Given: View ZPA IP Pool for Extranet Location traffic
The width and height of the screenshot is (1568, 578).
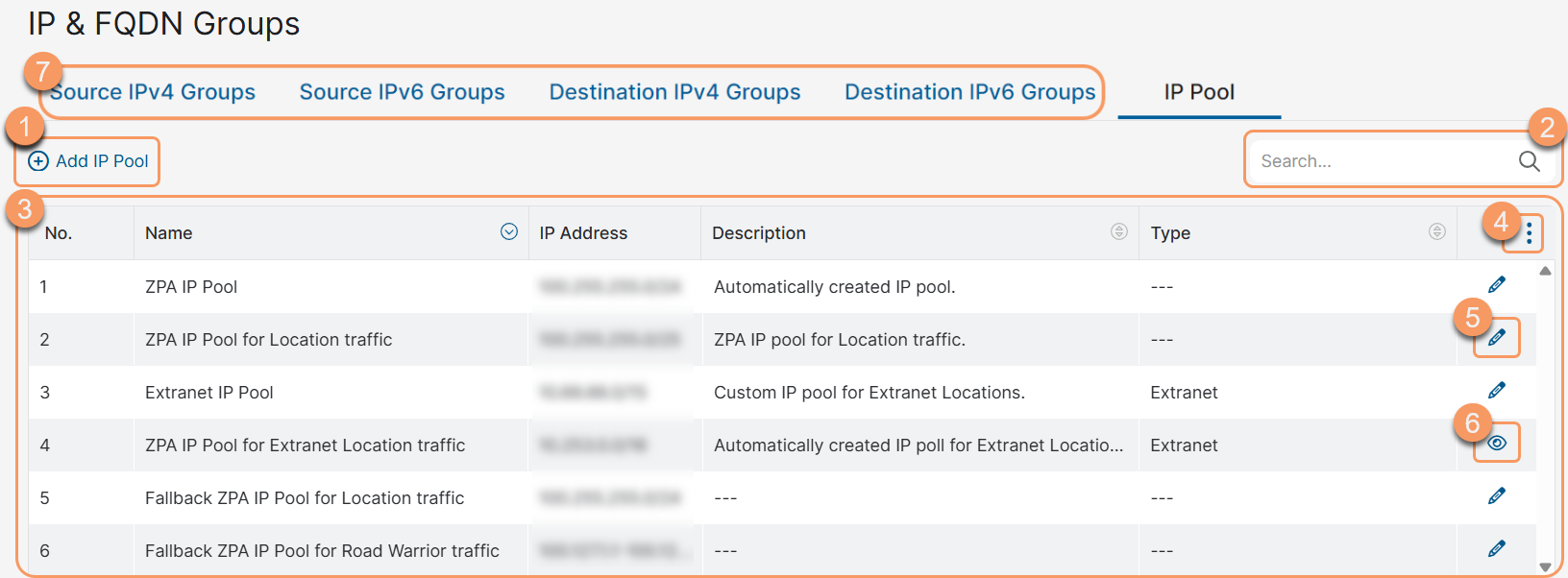Looking at the screenshot, I should pyautogui.click(x=1496, y=444).
